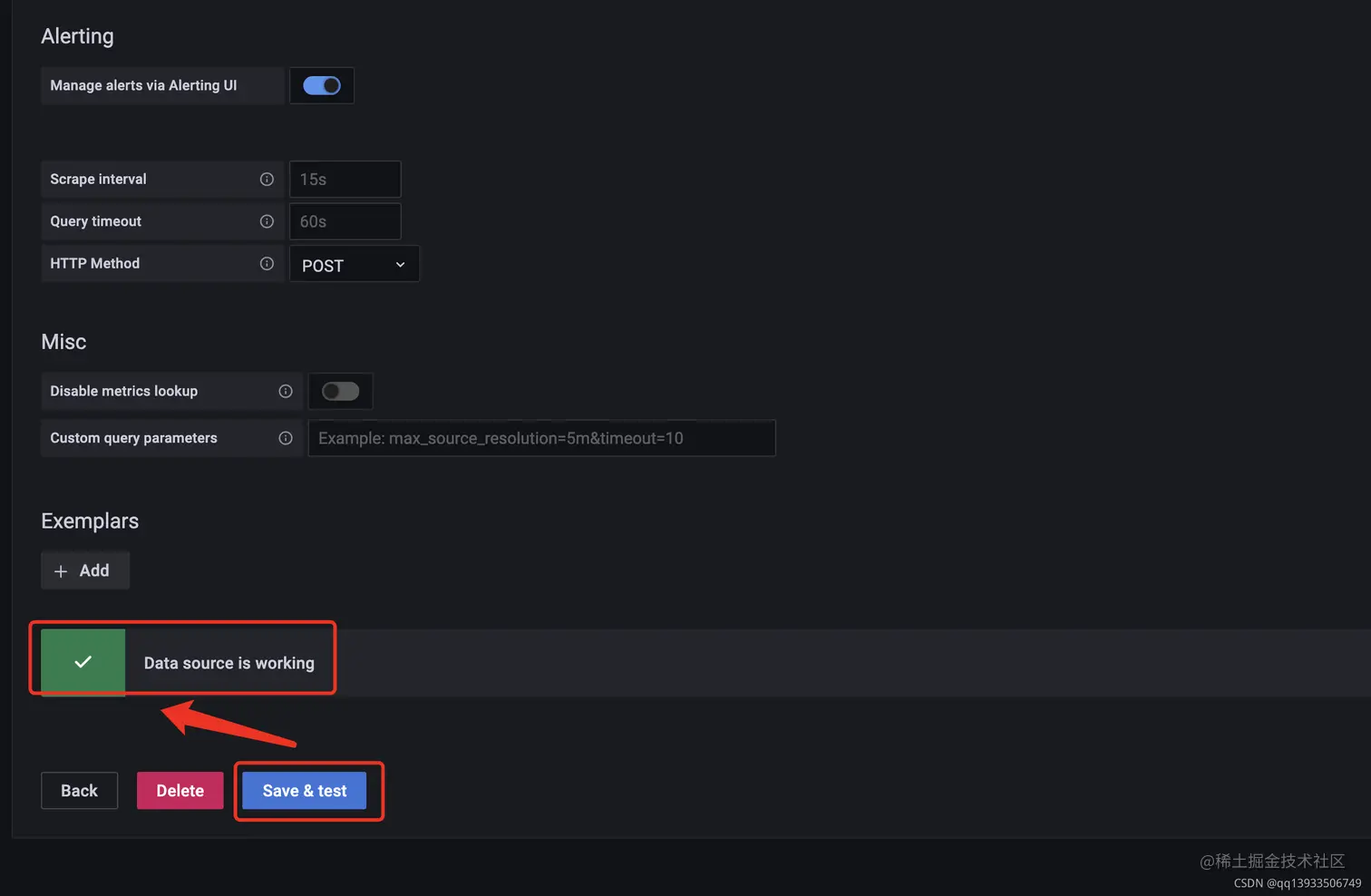
Task: Click the Custom query parameters text field
Action: (x=541, y=438)
